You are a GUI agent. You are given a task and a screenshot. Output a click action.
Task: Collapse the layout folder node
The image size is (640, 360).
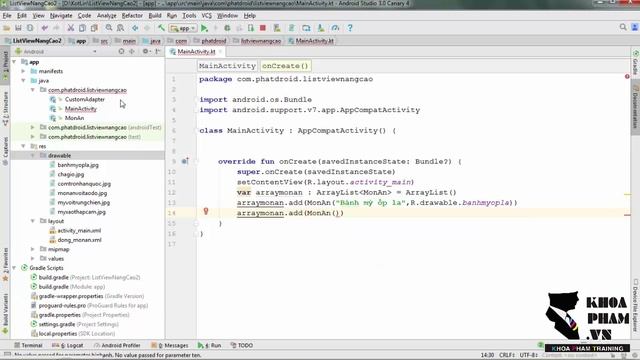tap(33, 221)
